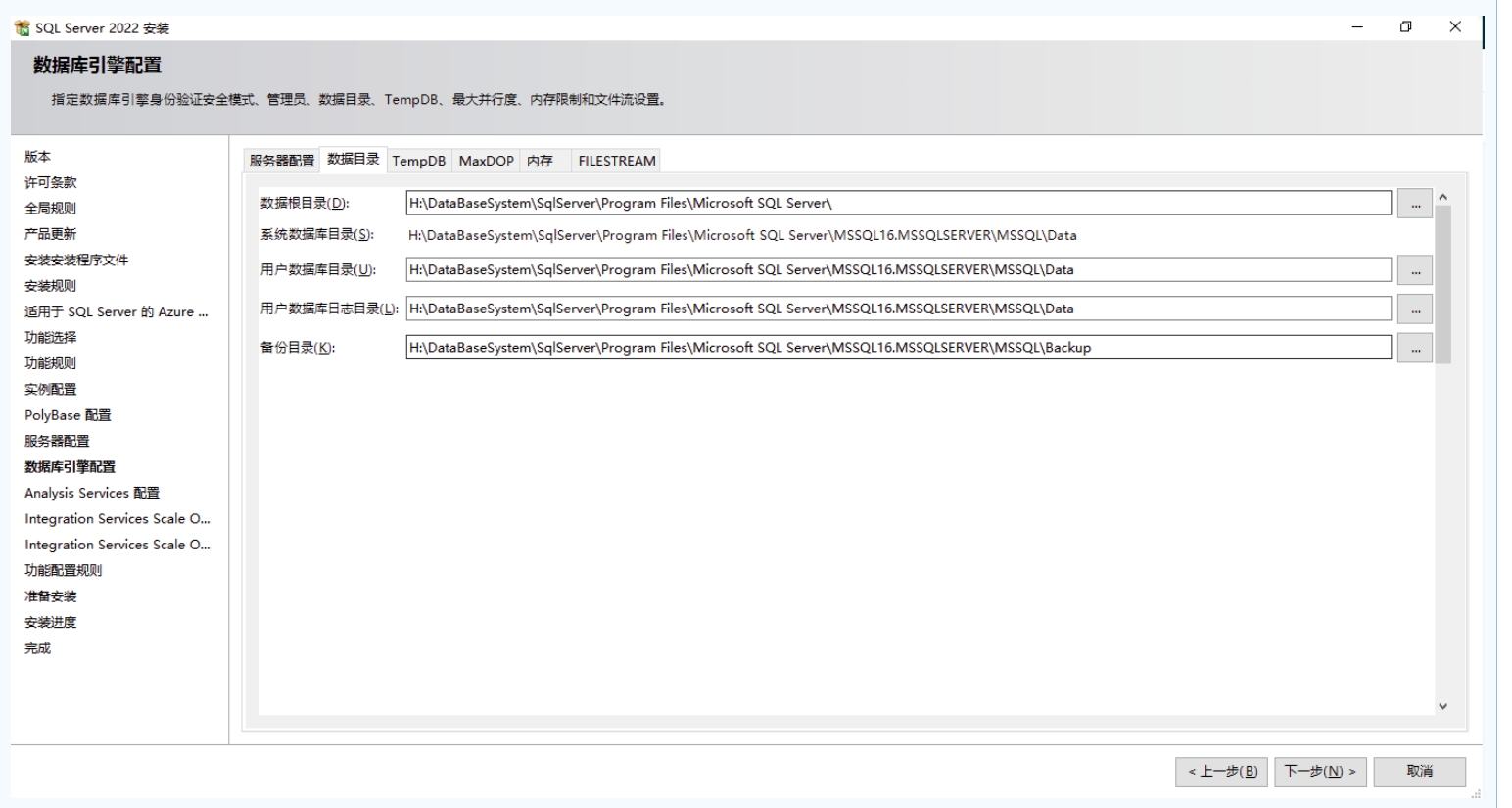Screen dimensions: 1512x808
Task: Minimize the SQL Server 2022 setup window
Action: point(1357,27)
